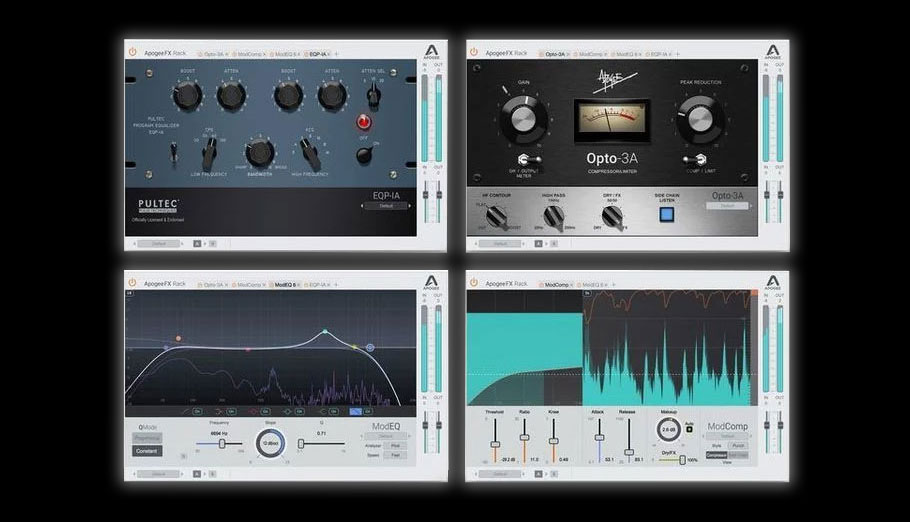Select ModComp tab in ModComp window
This screenshot has width=910, height=522.
(x=556, y=285)
